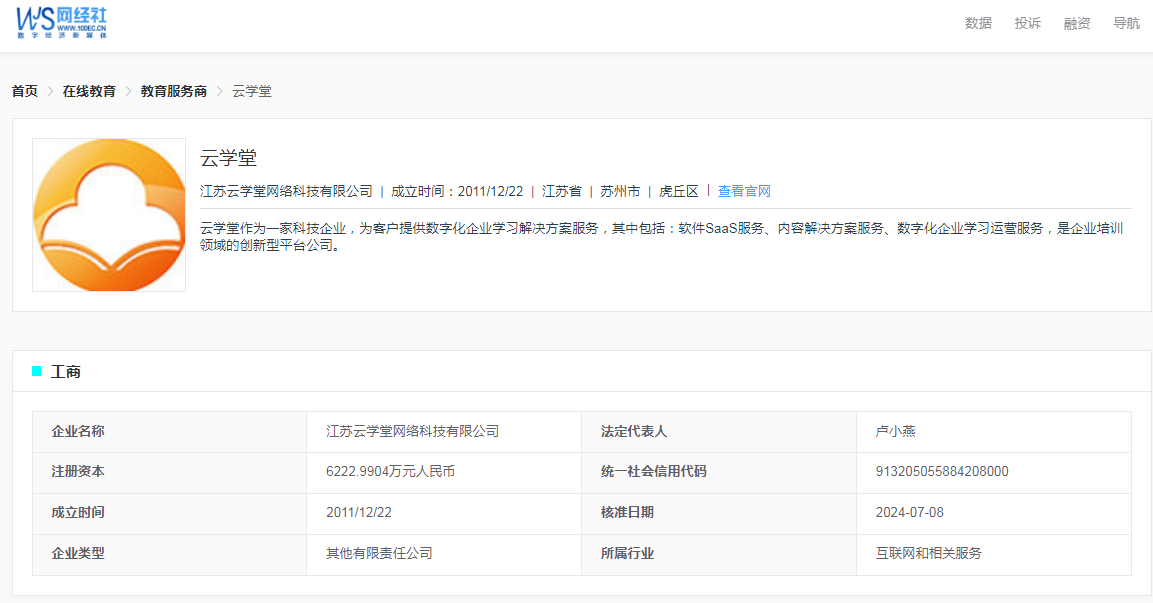Open the 投诉 menu item
The image size is (1153, 603).
coord(1027,24)
